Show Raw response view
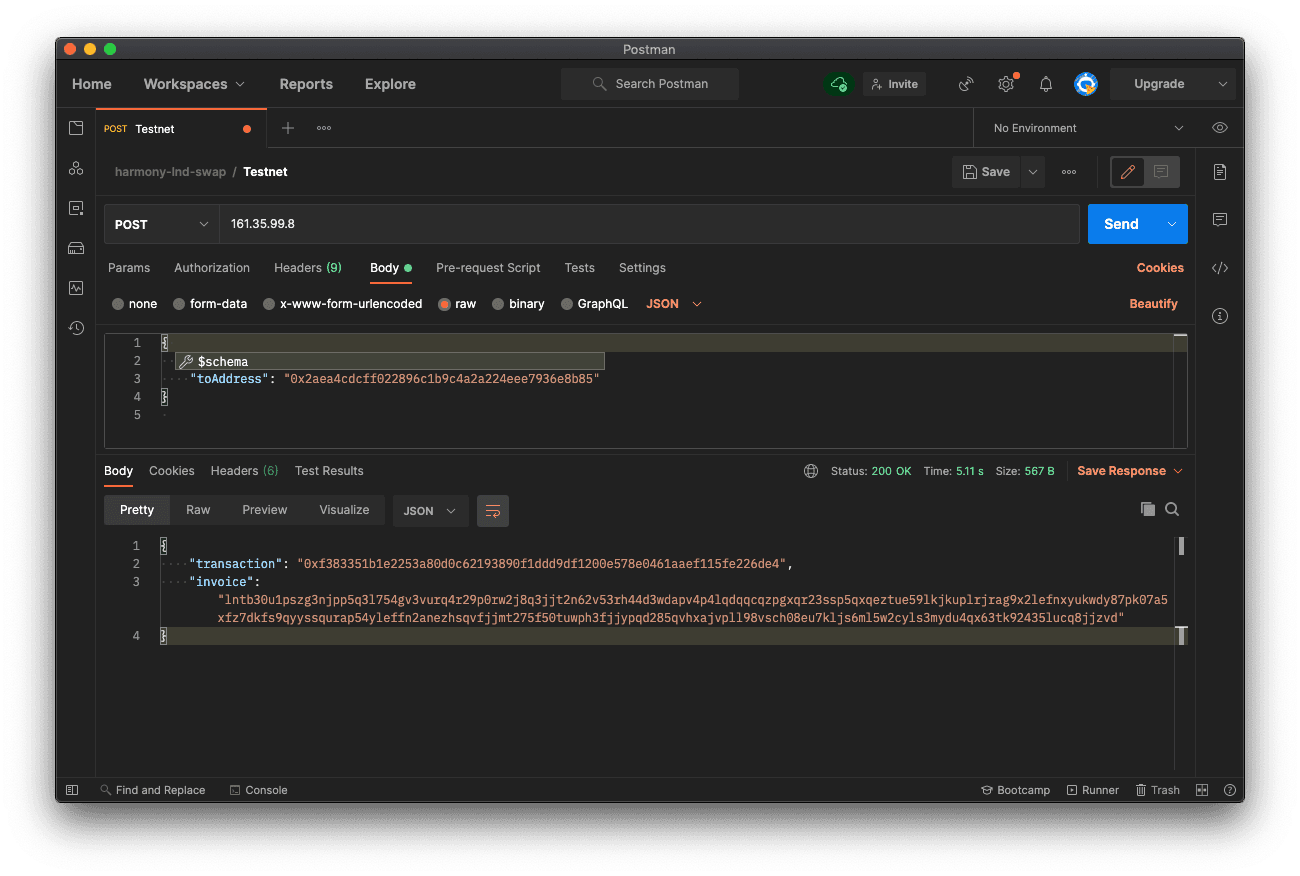1300x876 pixels. 198,510
